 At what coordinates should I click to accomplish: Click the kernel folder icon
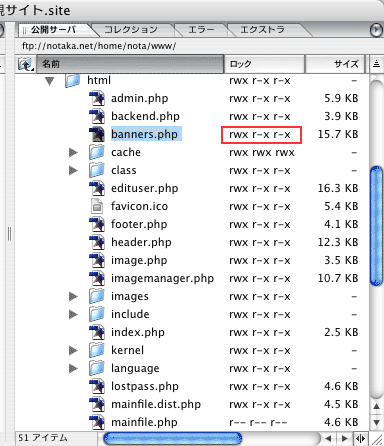click(97, 350)
